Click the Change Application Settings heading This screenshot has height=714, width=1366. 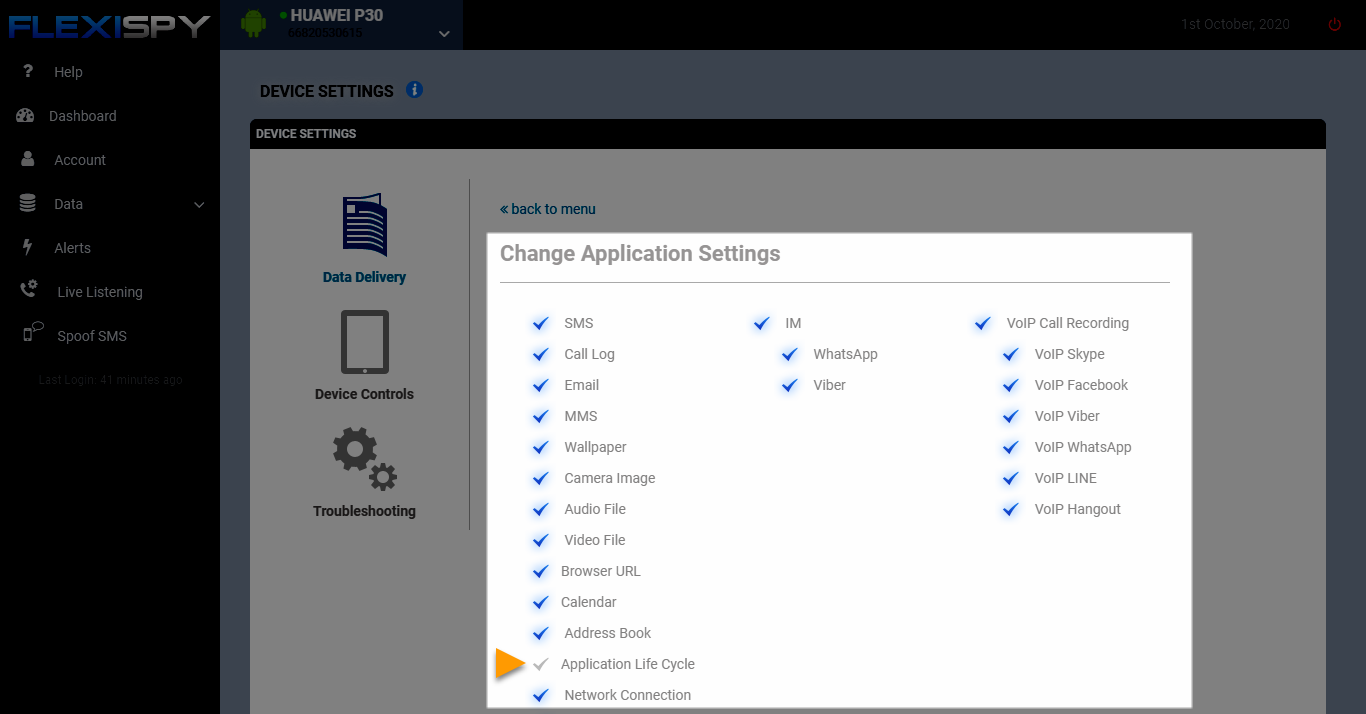click(640, 254)
